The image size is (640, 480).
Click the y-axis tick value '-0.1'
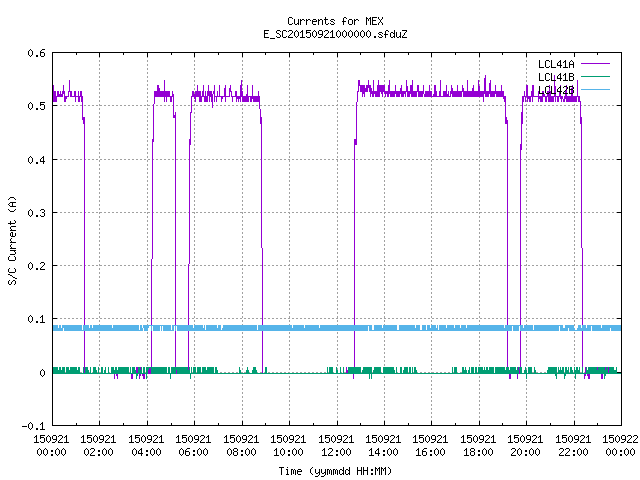33,426
